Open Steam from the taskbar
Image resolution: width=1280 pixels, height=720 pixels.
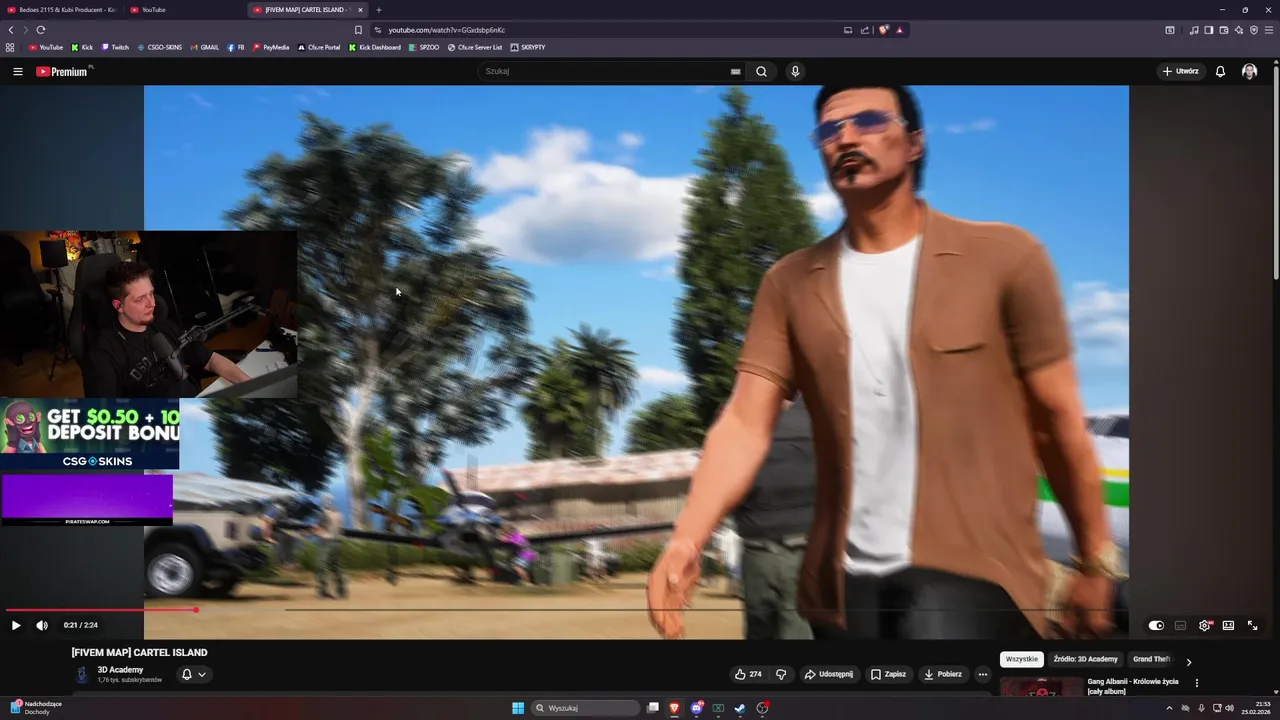tap(740, 708)
